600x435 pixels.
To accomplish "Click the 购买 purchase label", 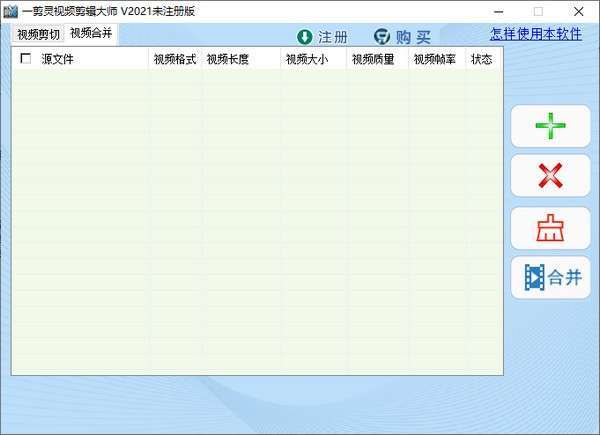I will [413, 37].
